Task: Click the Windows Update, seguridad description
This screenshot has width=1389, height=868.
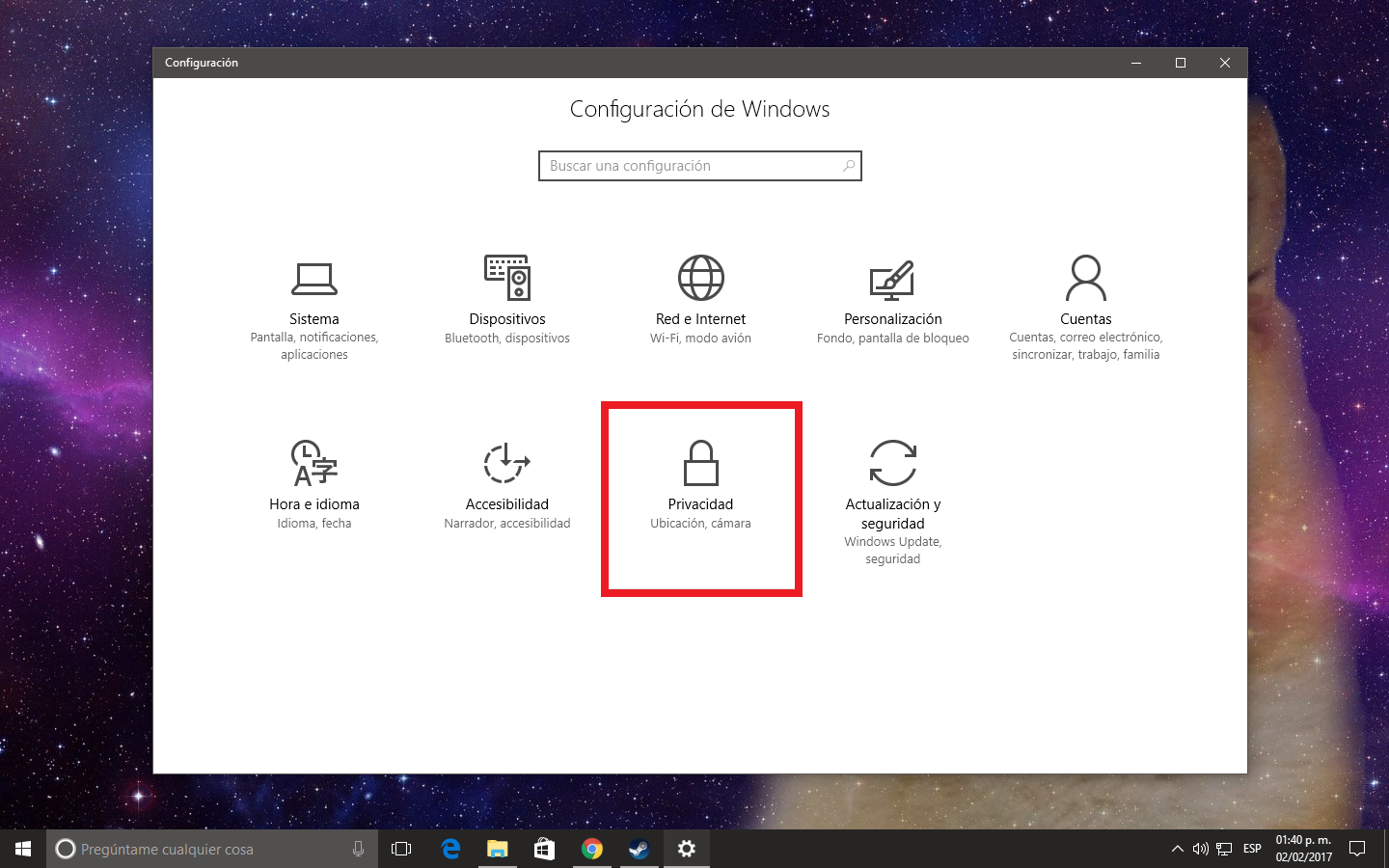Action: 893,551
